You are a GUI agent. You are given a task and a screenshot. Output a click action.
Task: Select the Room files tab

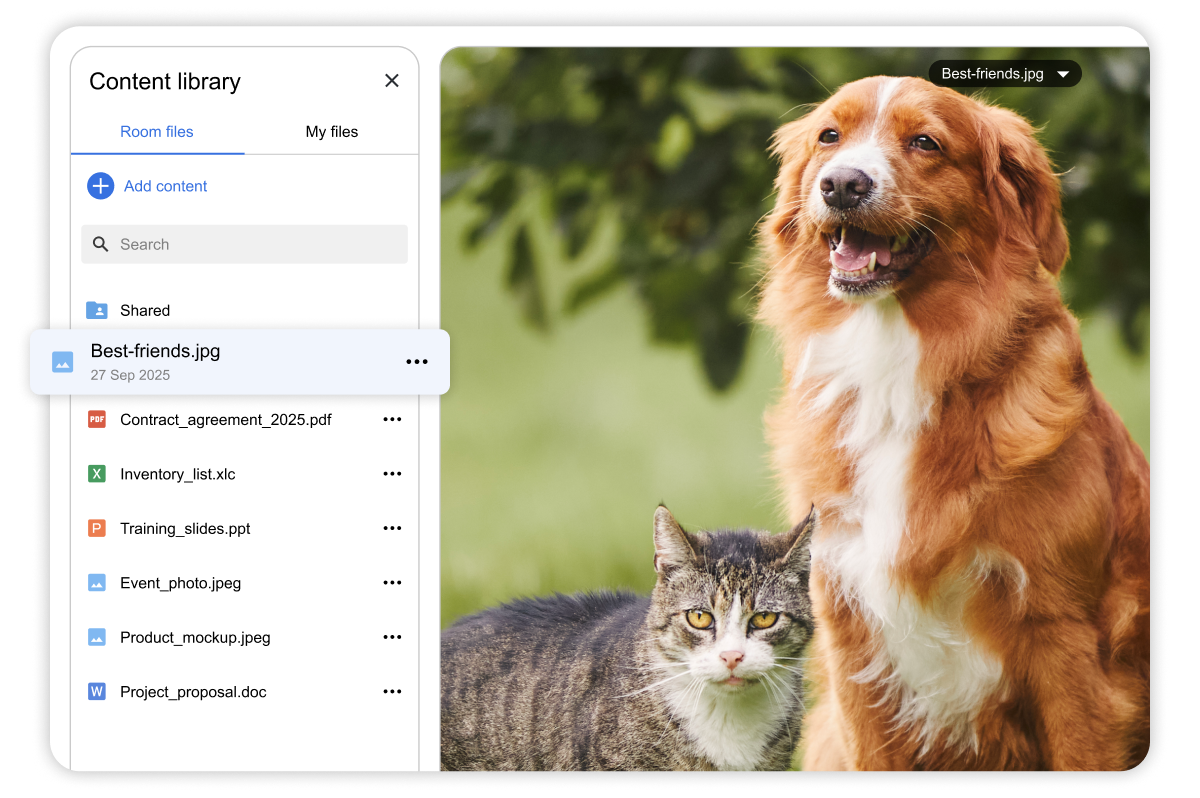point(157,132)
